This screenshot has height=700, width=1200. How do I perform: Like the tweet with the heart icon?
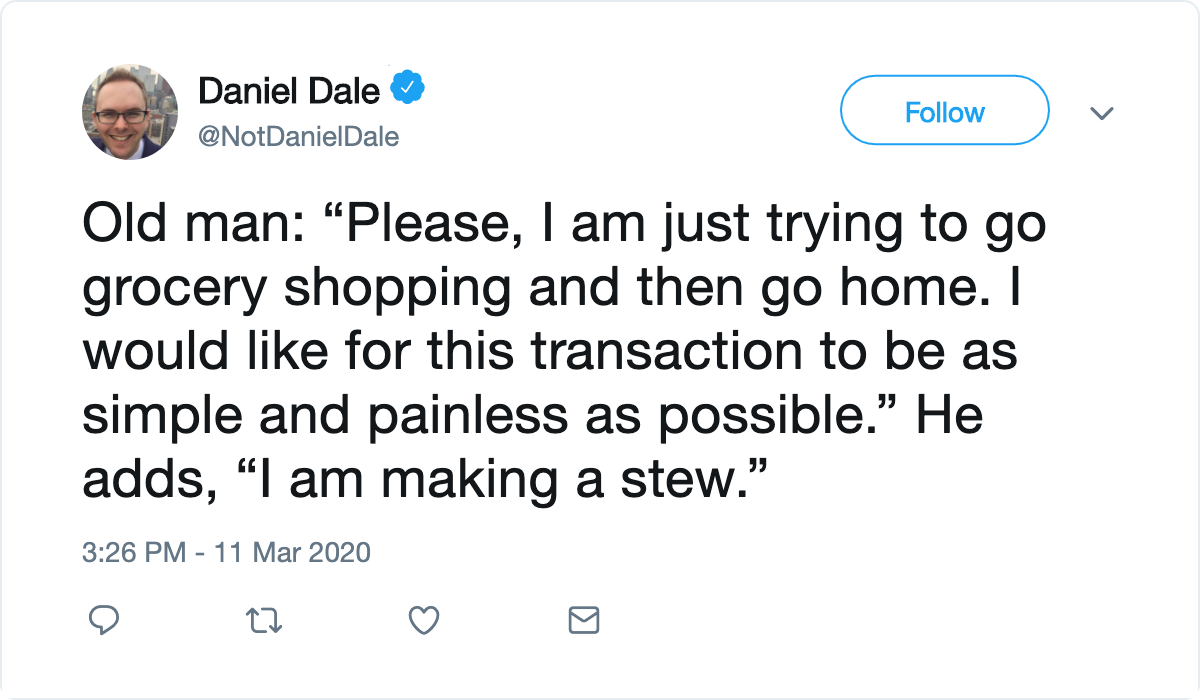[425, 621]
